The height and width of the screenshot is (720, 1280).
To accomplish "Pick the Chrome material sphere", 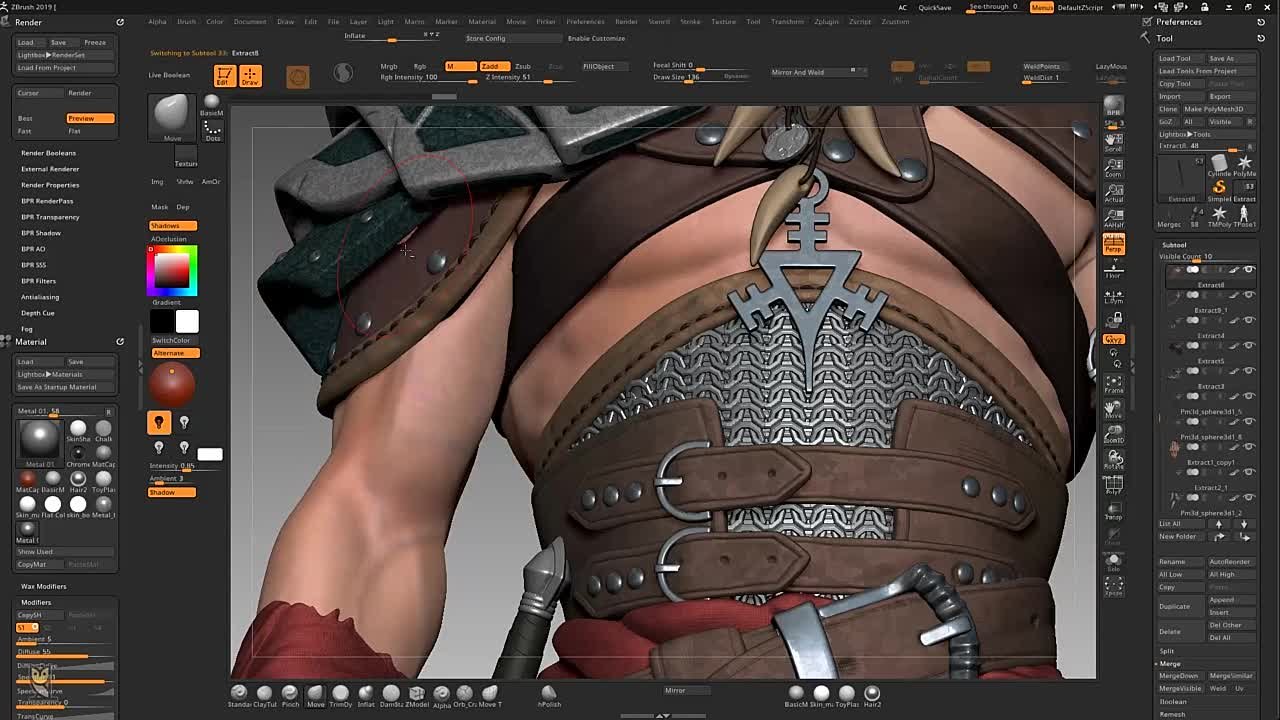I will [x=78, y=456].
